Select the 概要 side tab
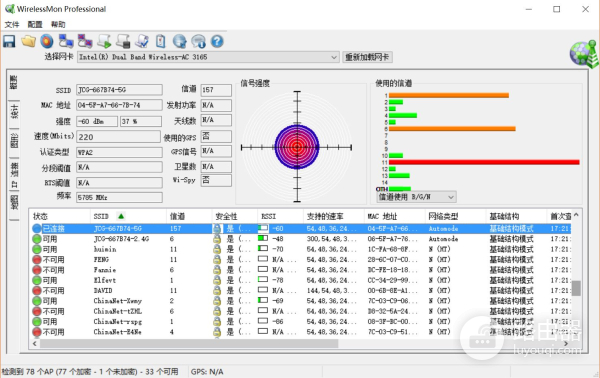 (x=14, y=82)
